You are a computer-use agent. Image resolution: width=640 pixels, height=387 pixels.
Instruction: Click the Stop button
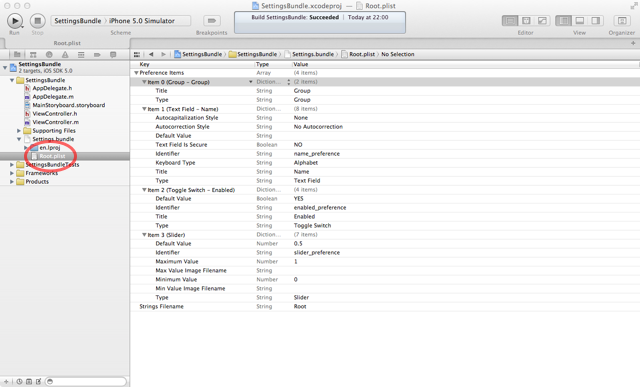pos(38,20)
